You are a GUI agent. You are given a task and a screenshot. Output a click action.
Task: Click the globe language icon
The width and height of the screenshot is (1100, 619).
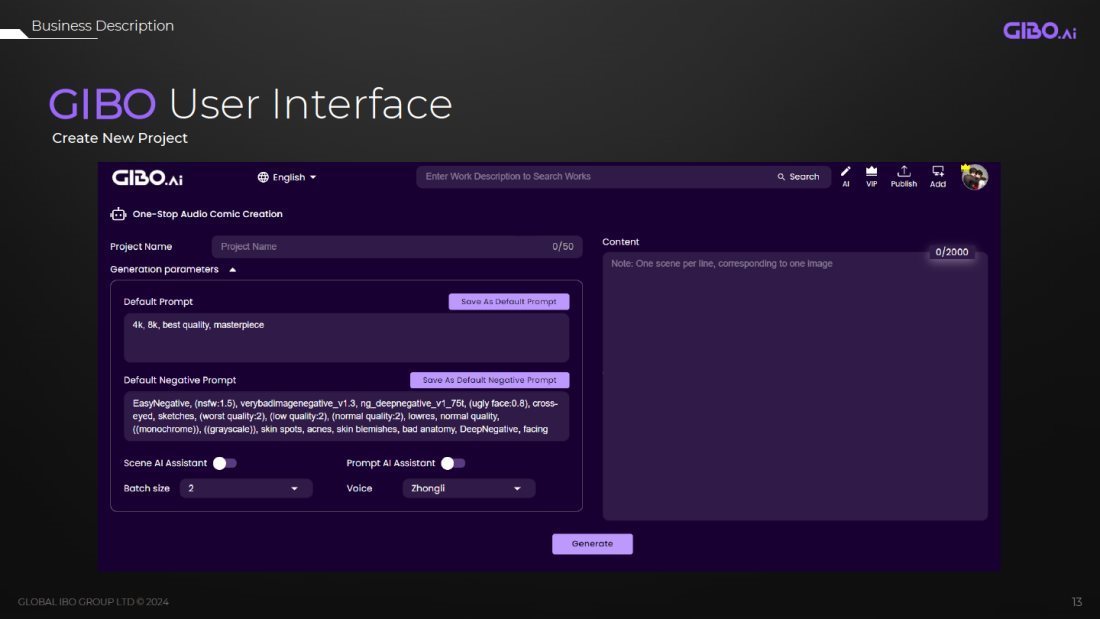(x=263, y=178)
